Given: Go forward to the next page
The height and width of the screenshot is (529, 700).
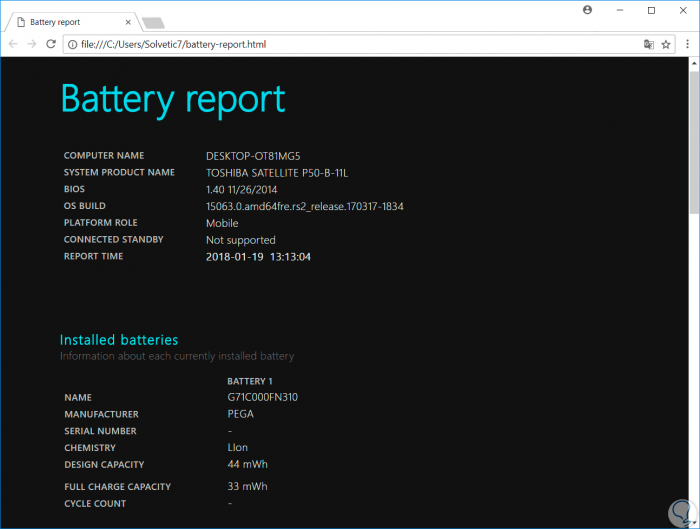Looking at the screenshot, I should [32, 44].
